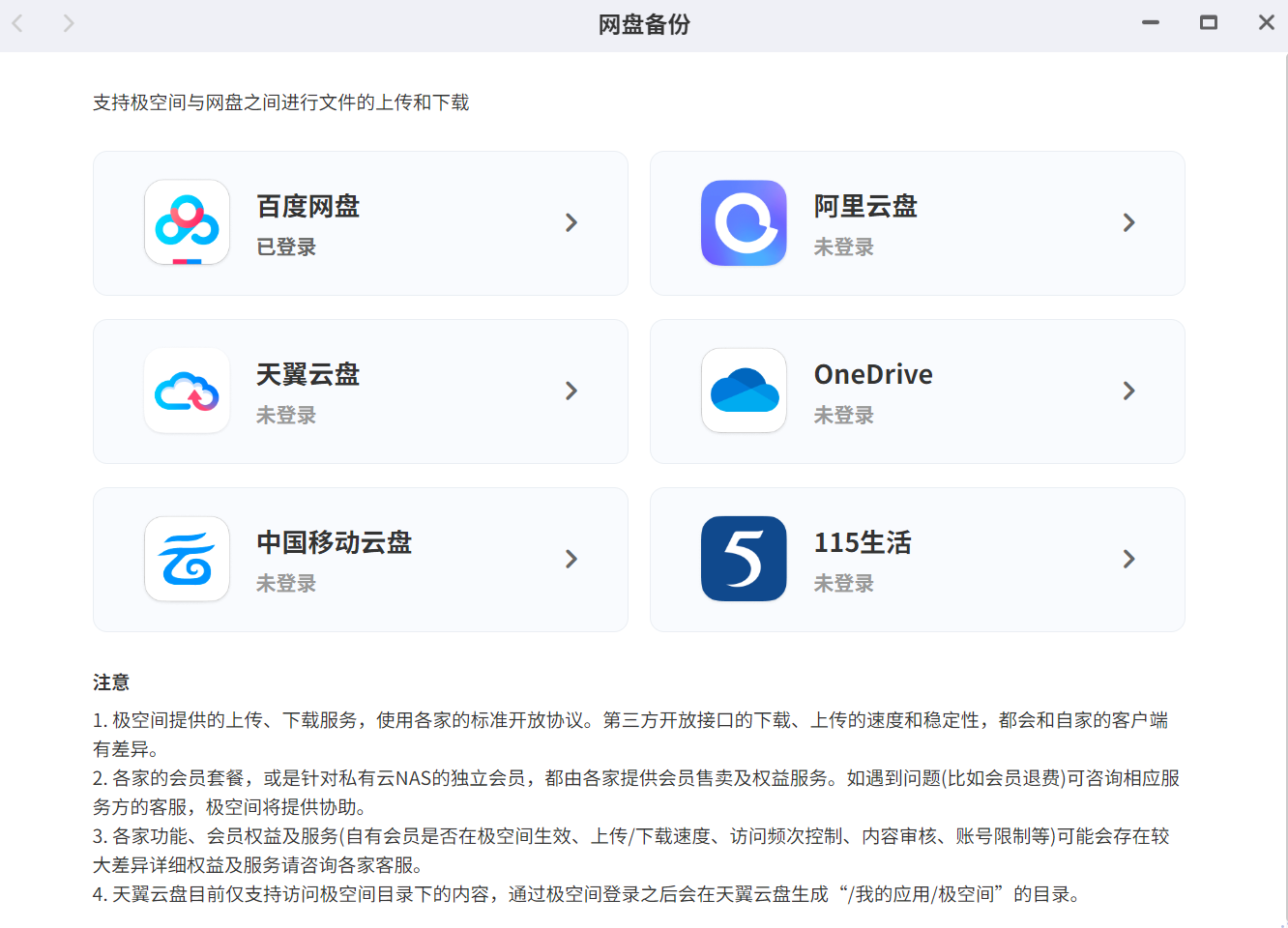Click the 未登录 status under 天翼云盘
Image resolution: width=1288 pixels, height=928 pixels.
coord(286,416)
